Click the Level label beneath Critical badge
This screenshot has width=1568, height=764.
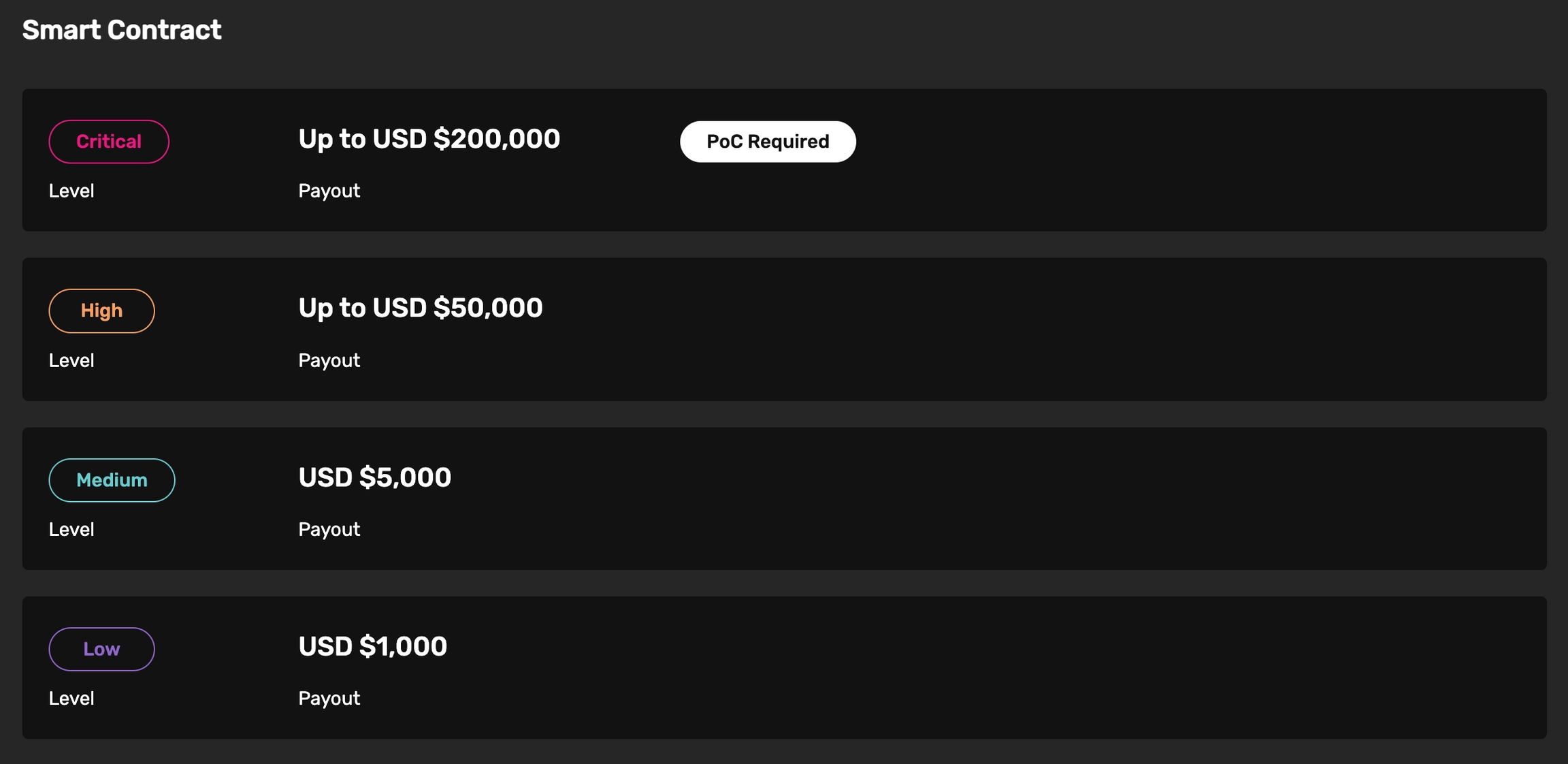[x=71, y=191]
